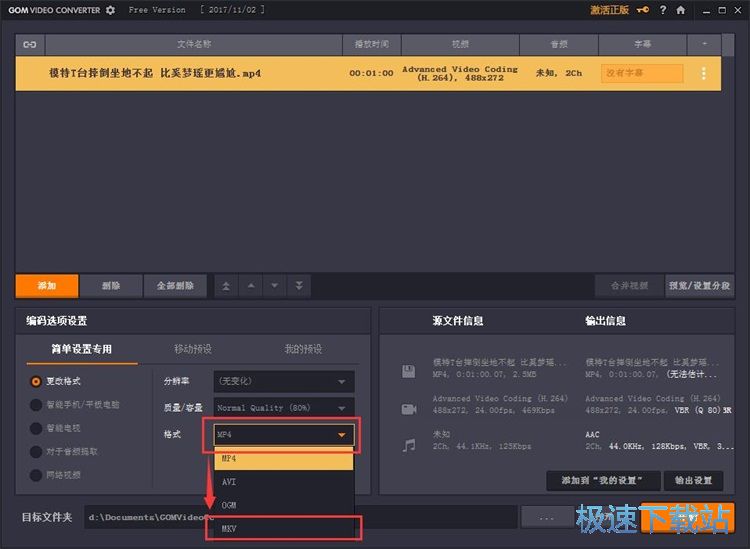
Task: Click the 输出信息 heading
Action: point(606,321)
